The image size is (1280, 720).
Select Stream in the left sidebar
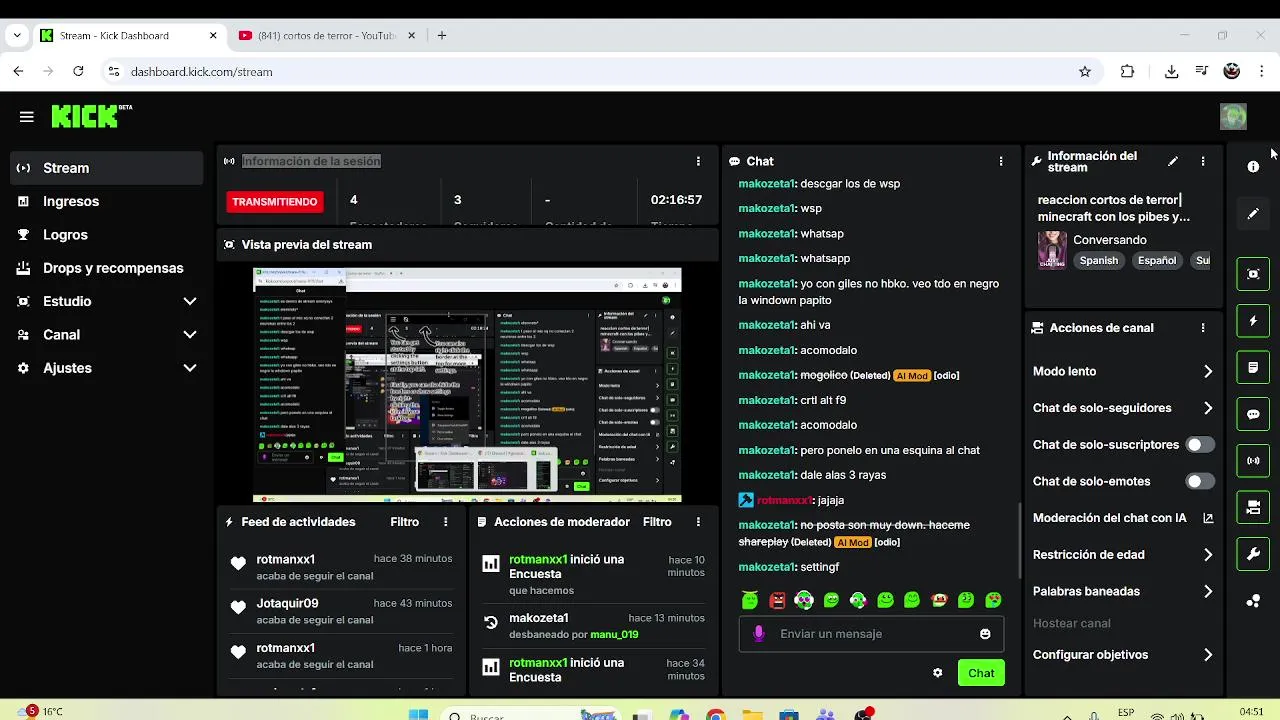click(x=107, y=168)
